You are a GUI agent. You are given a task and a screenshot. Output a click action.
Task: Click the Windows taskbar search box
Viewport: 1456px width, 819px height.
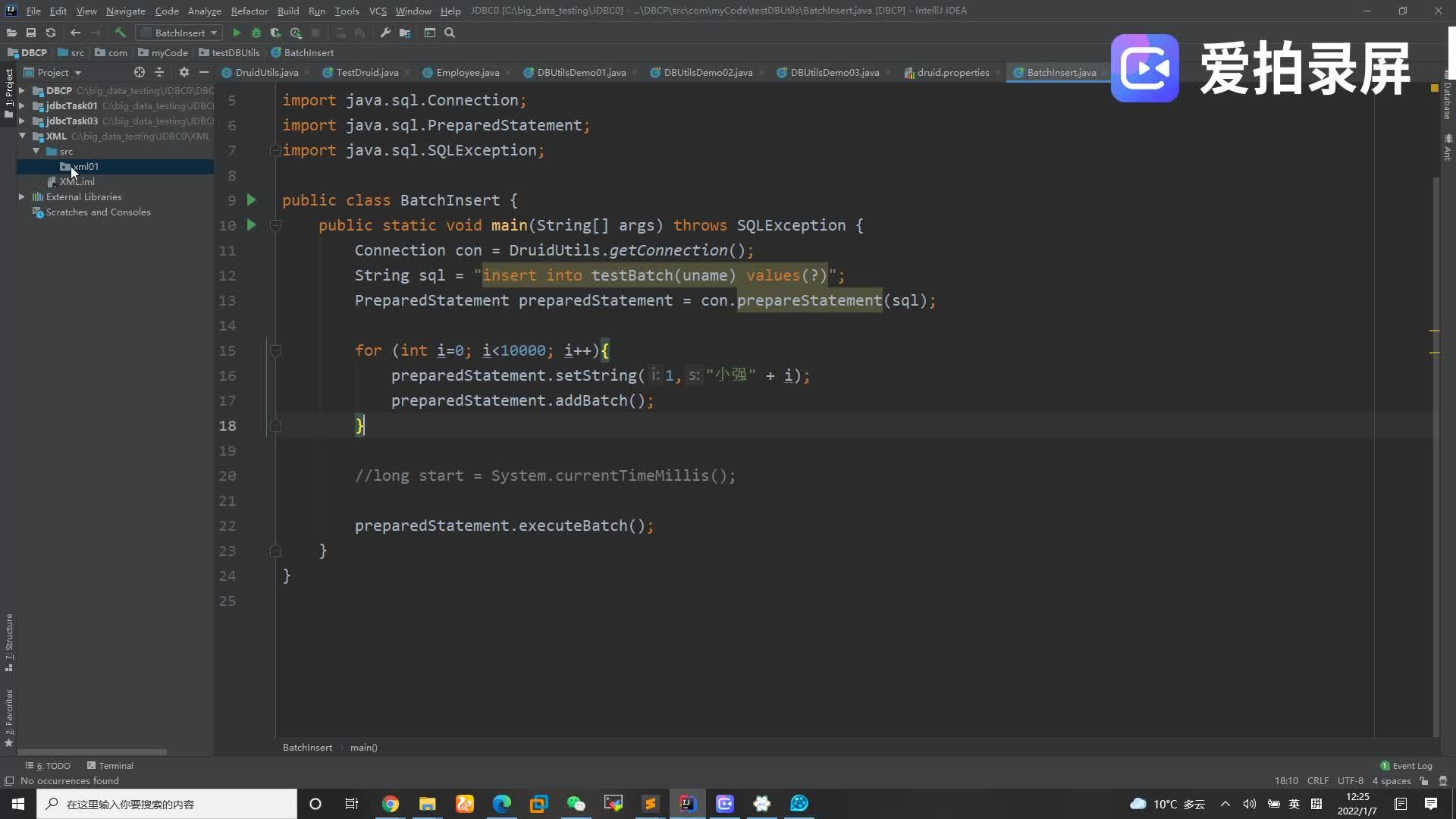coord(167,804)
